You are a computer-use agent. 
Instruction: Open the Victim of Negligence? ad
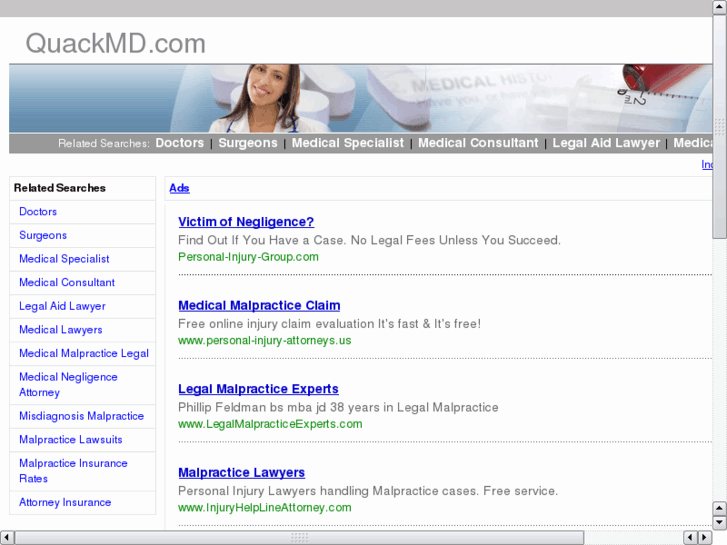tap(246, 222)
